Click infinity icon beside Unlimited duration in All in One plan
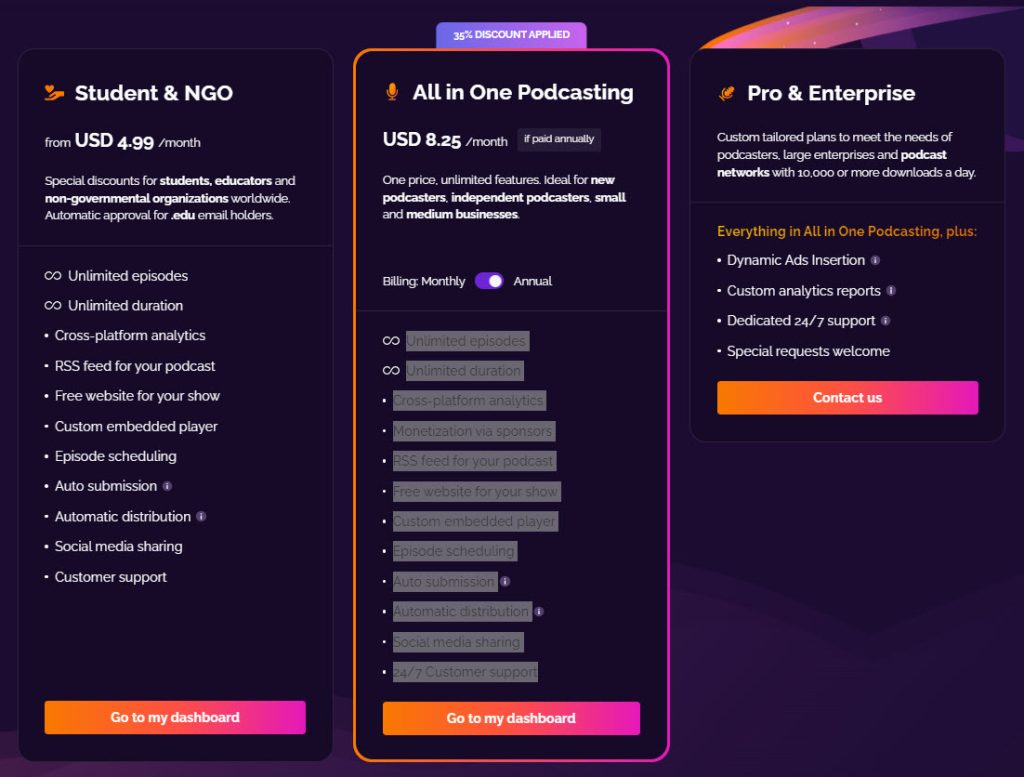The height and width of the screenshot is (777, 1024). tap(391, 371)
